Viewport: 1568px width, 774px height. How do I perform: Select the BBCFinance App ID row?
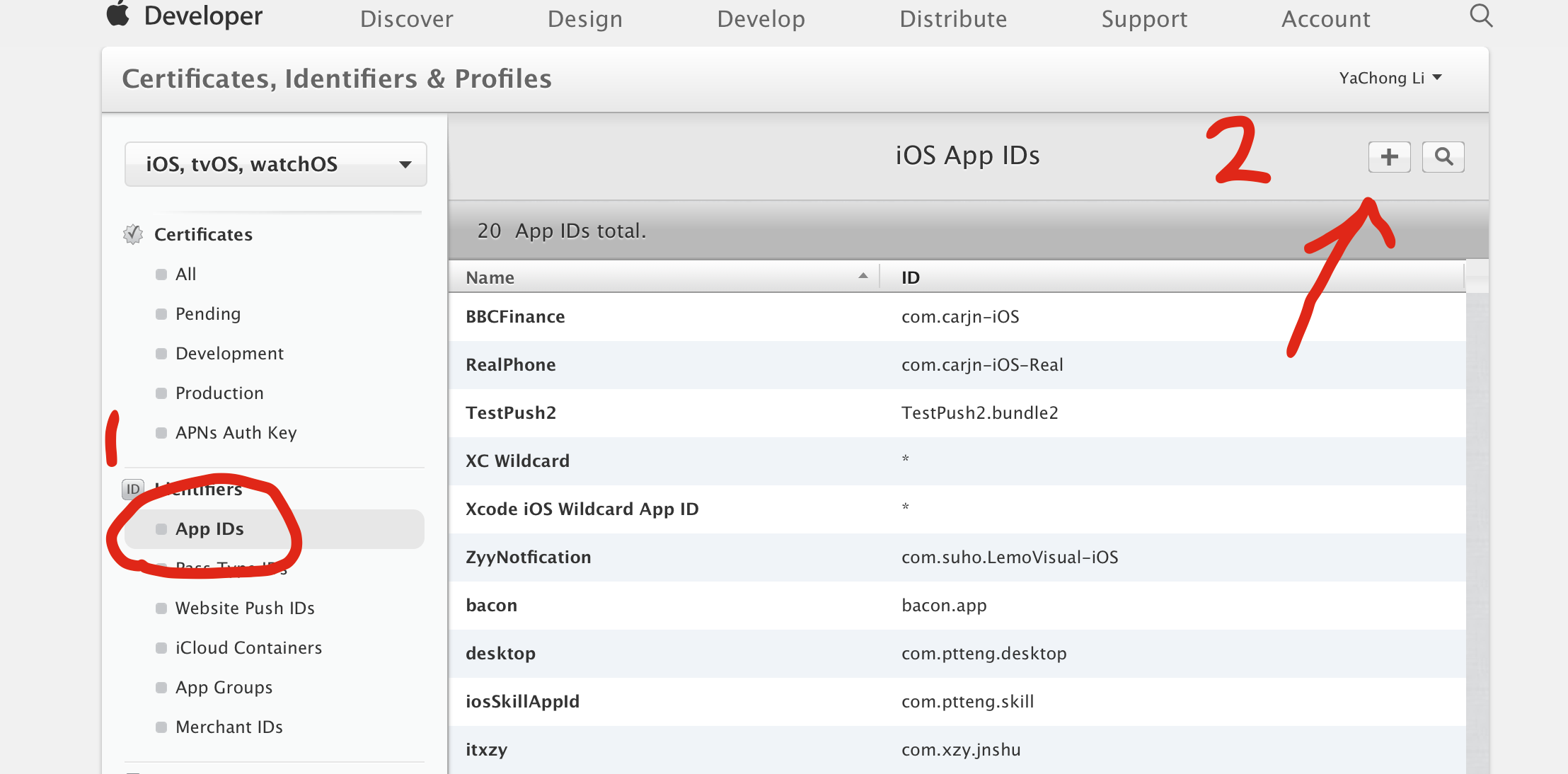point(515,317)
